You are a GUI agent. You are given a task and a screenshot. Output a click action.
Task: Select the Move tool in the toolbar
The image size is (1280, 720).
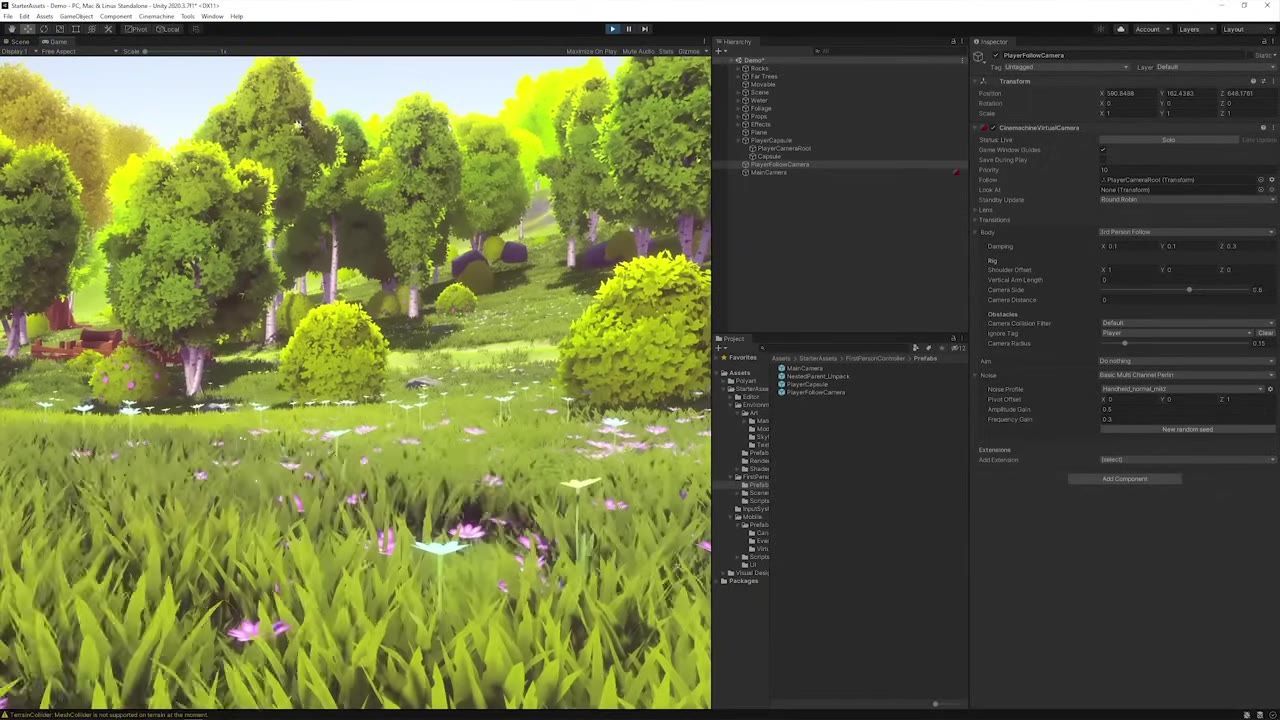(28, 29)
